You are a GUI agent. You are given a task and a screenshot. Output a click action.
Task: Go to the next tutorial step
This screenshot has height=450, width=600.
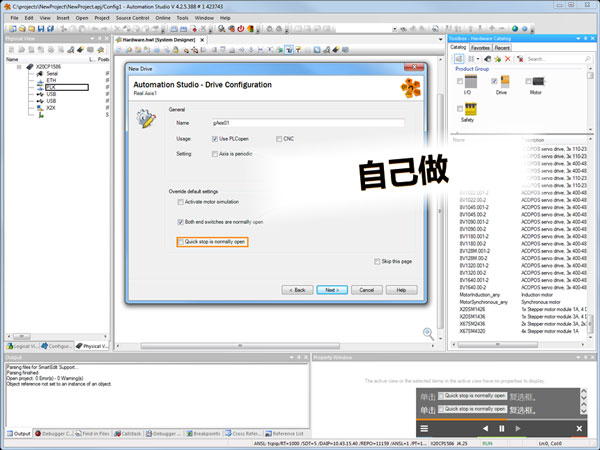(x=518, y=429)
